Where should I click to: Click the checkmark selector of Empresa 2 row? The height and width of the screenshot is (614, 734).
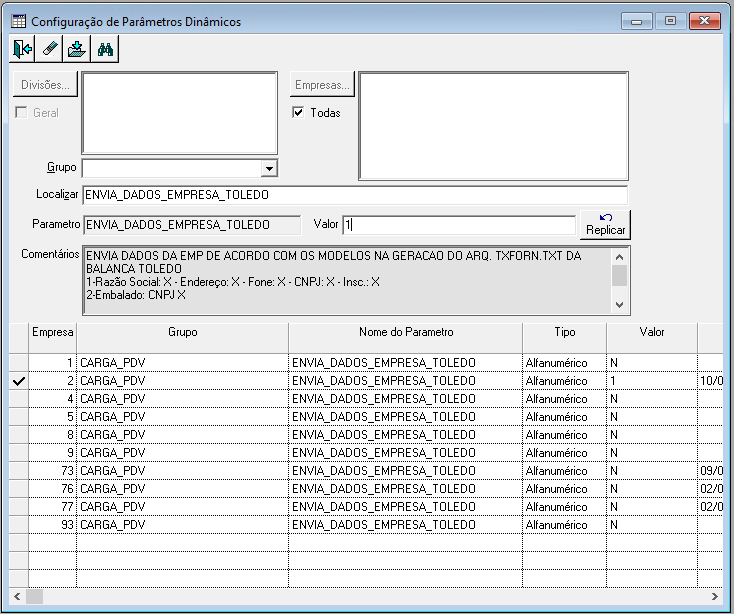[19, 381]
